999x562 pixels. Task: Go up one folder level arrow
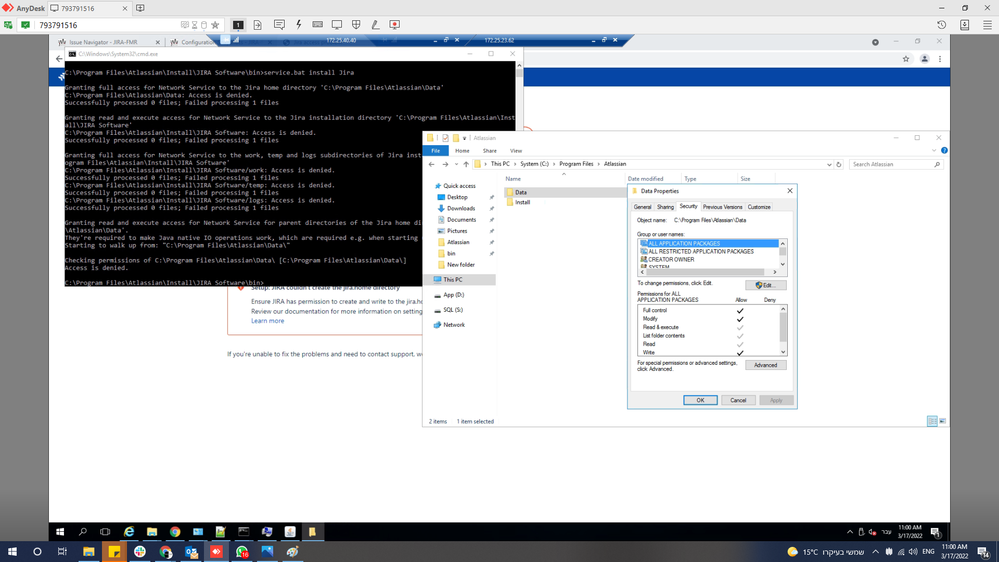(x=466, y=164)
